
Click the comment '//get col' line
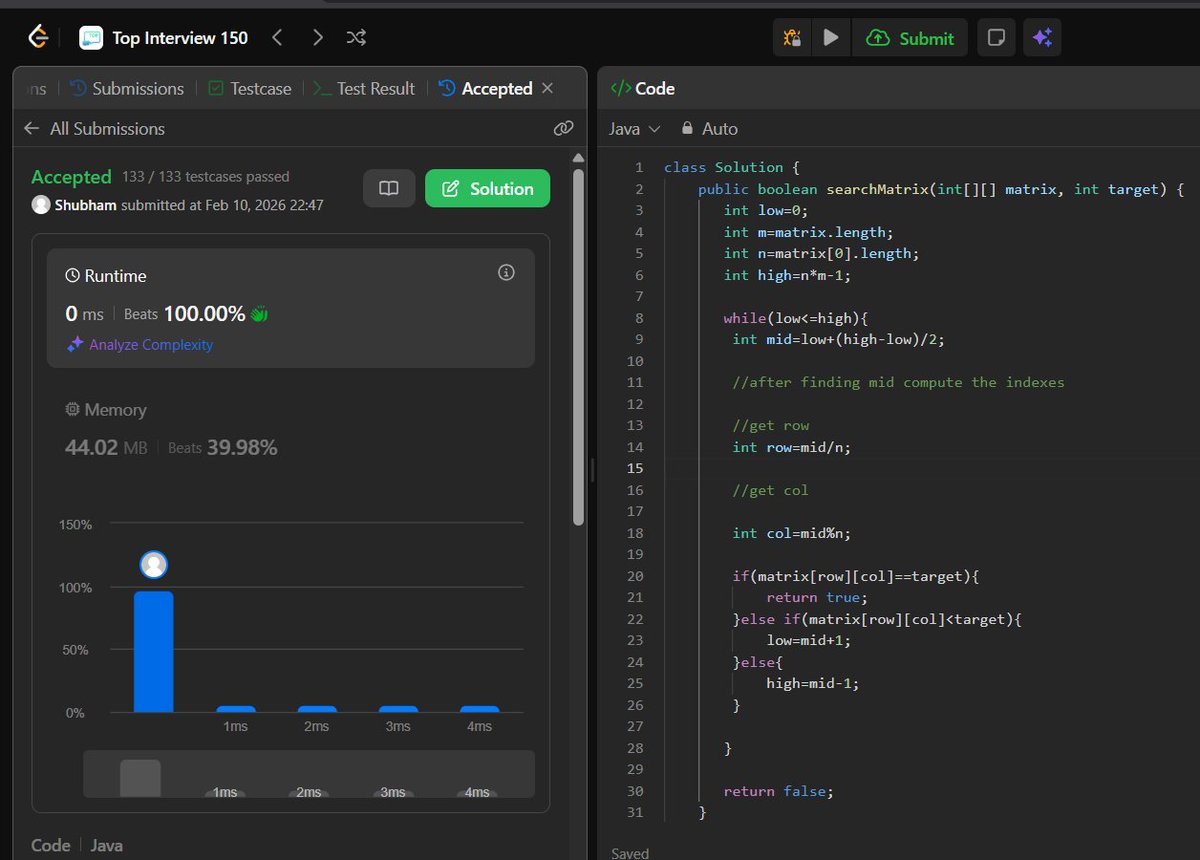point(770,490)
